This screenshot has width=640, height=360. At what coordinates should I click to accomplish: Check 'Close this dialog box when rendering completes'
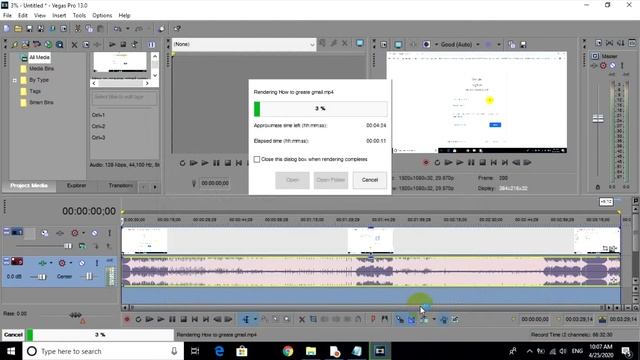(x=257, y=159)
